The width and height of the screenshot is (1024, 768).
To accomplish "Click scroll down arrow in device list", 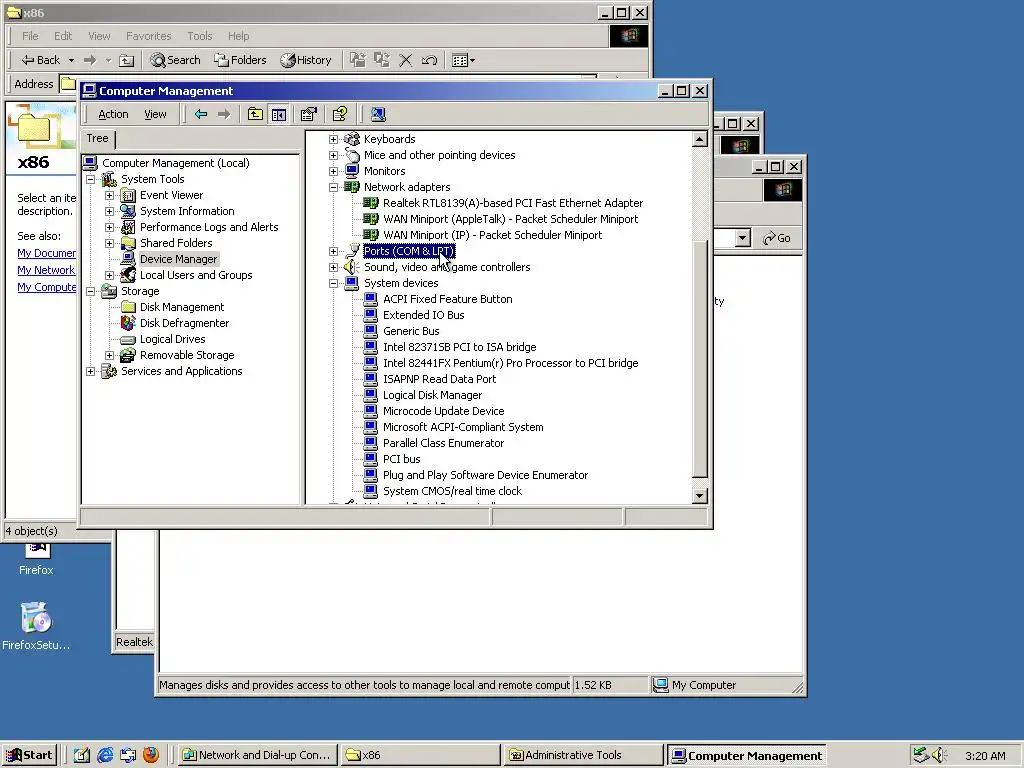I will pyautogui.click(x=699, y=496).
